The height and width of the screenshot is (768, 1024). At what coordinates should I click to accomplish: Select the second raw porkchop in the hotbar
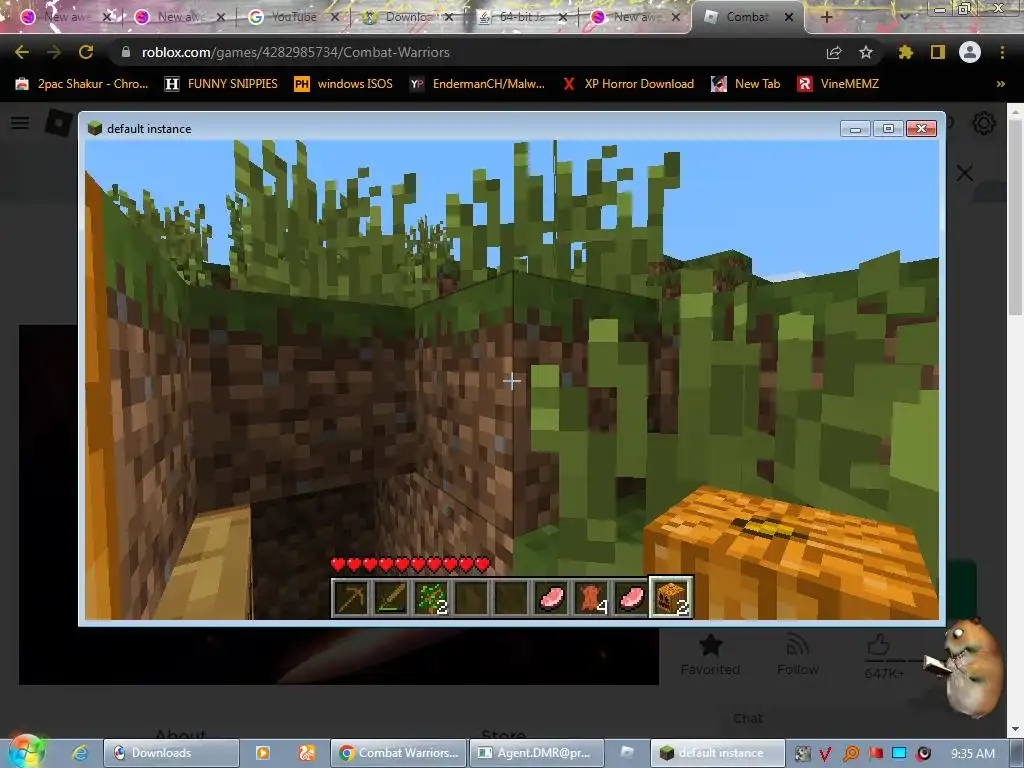(x=632, y=597)
